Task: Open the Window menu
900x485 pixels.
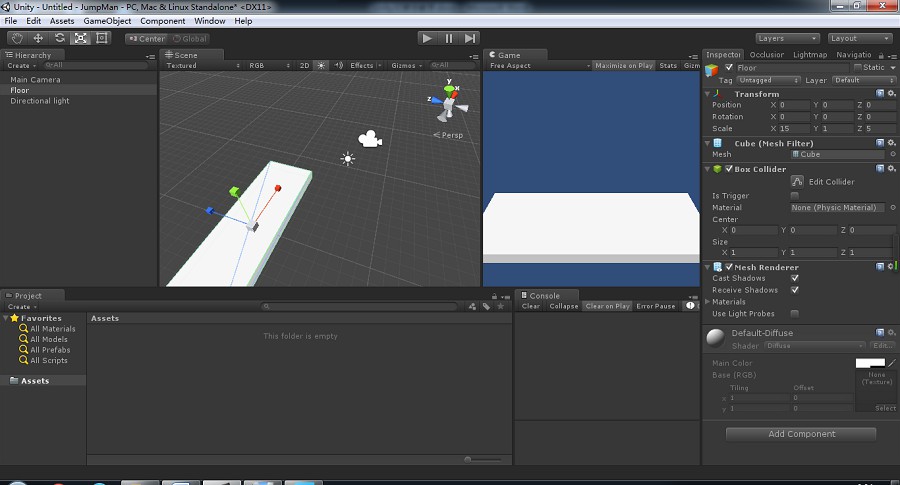Action: (x=210, y=21)
